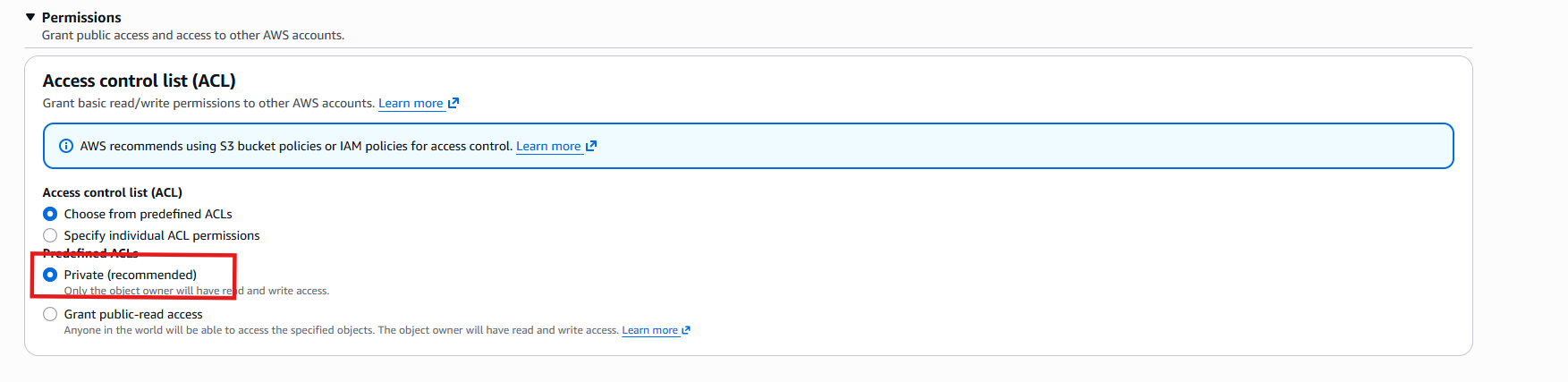Open Learn more link in the AWS recommendation banner
This screenshot has height=382, width=1568.
point(548,146)
